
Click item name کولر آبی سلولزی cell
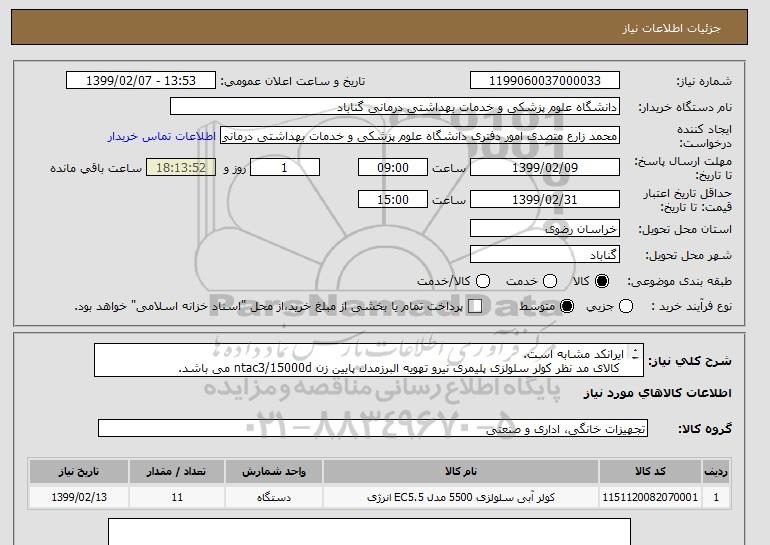tap(461, 497)
